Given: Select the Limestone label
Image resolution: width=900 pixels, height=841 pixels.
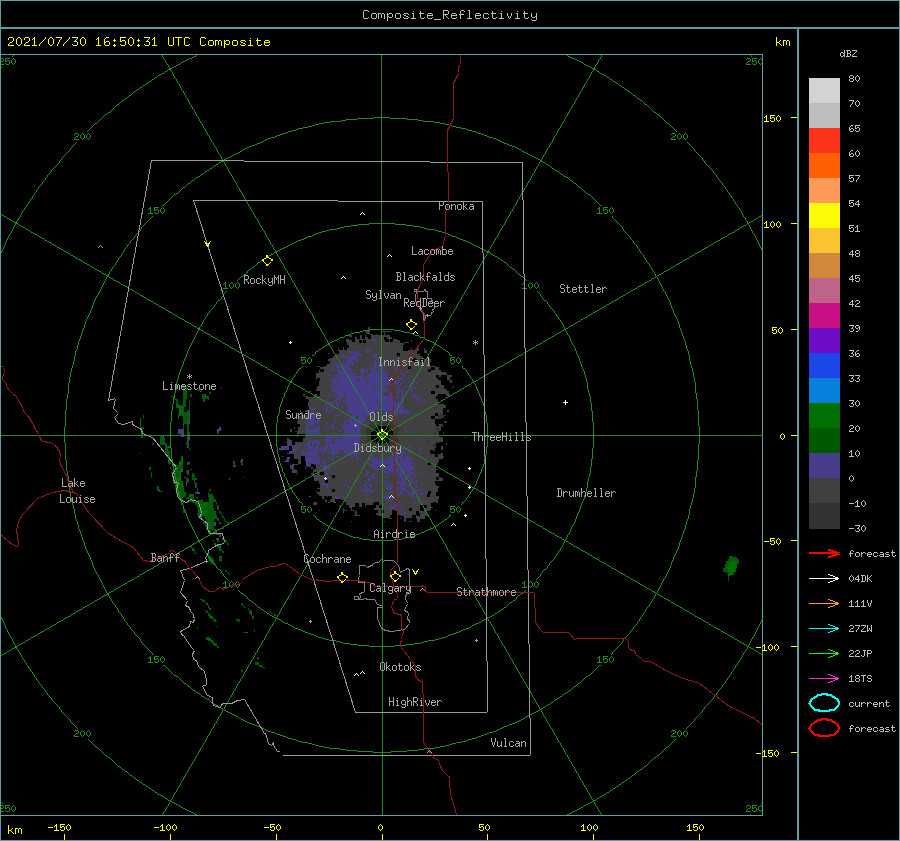Looking at the screenshot, I should [189, 386].
